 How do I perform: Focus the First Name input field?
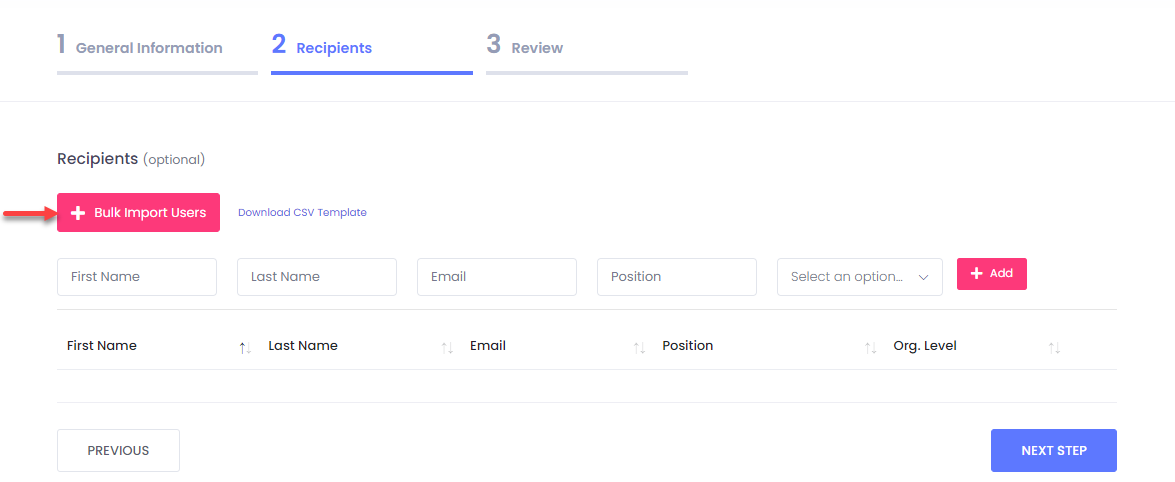(137, 277)
